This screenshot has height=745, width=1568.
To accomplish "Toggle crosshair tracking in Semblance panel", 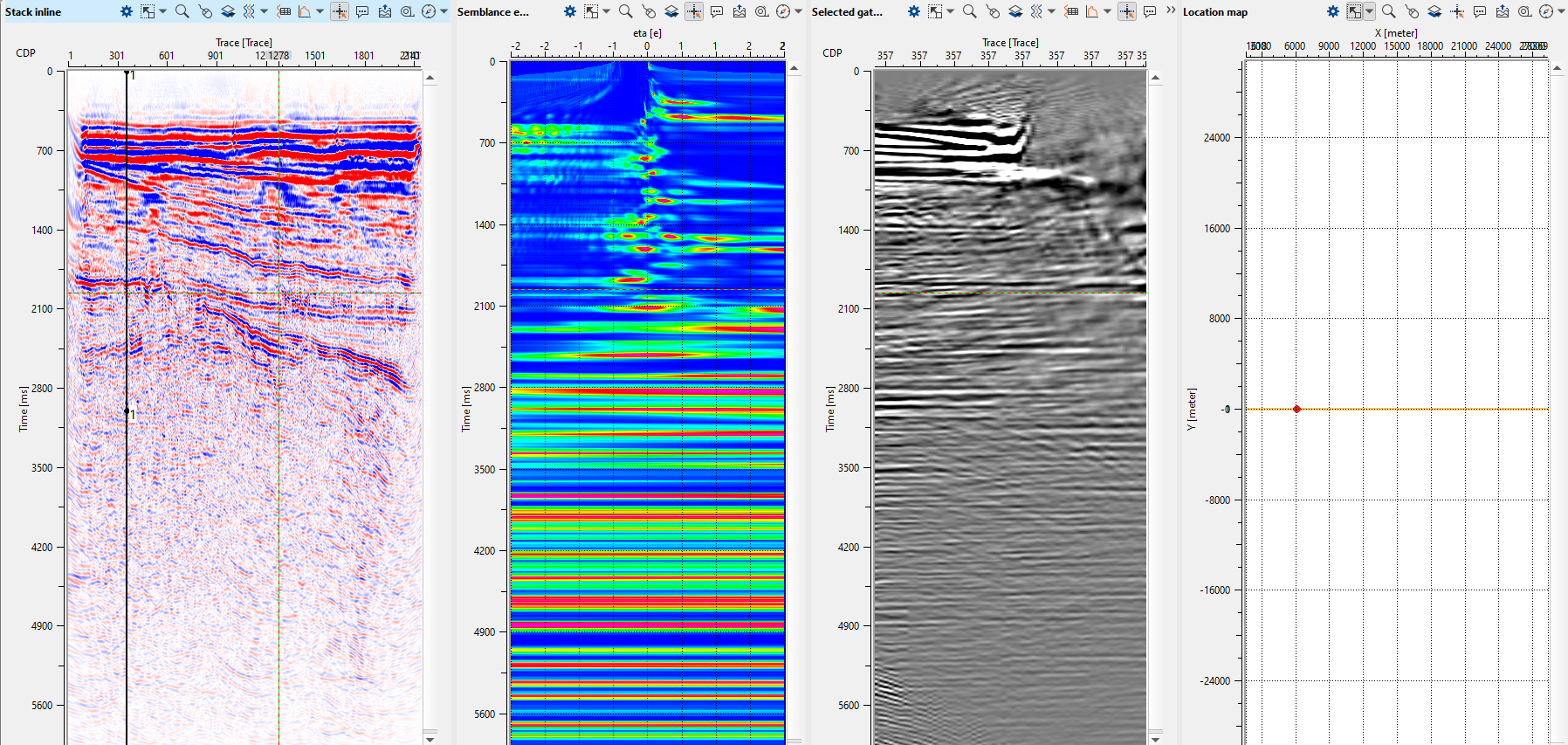I will [694, 11].
